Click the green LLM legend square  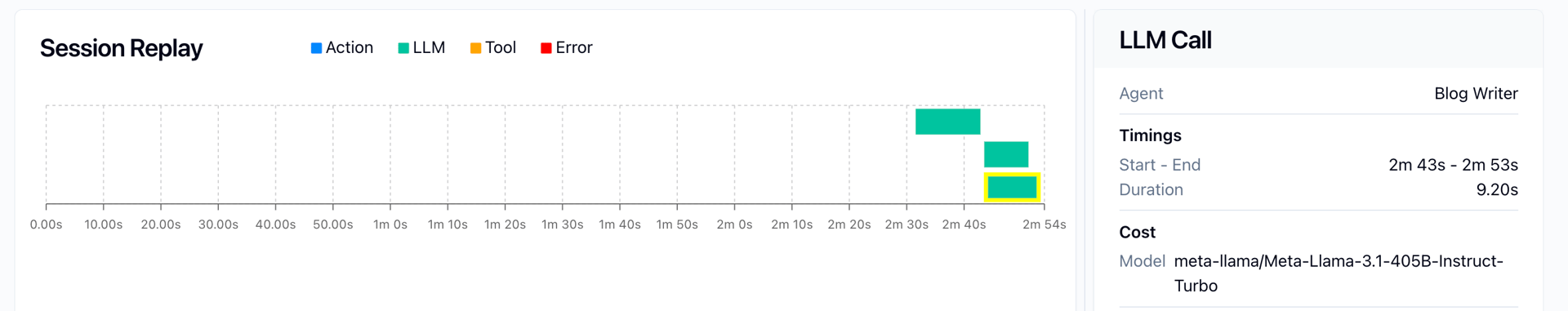point(403,48)
